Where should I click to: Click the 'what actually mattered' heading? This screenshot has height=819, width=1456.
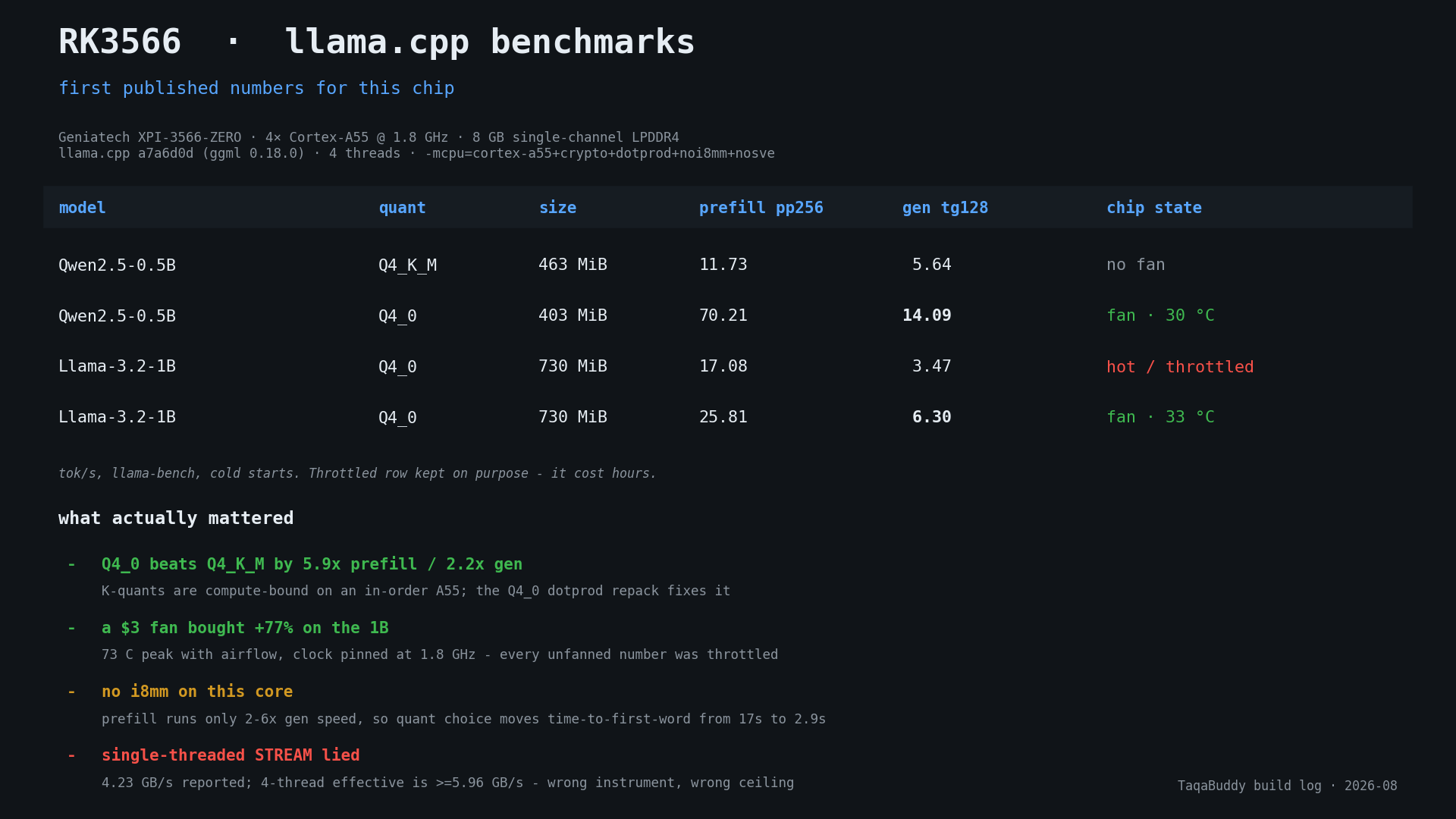pyautogui.click(x=176, y=519)
